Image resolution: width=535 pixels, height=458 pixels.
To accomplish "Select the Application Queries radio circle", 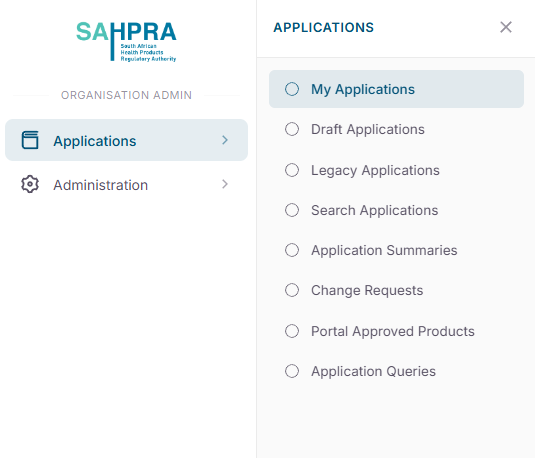I will (x=292, y=371).
